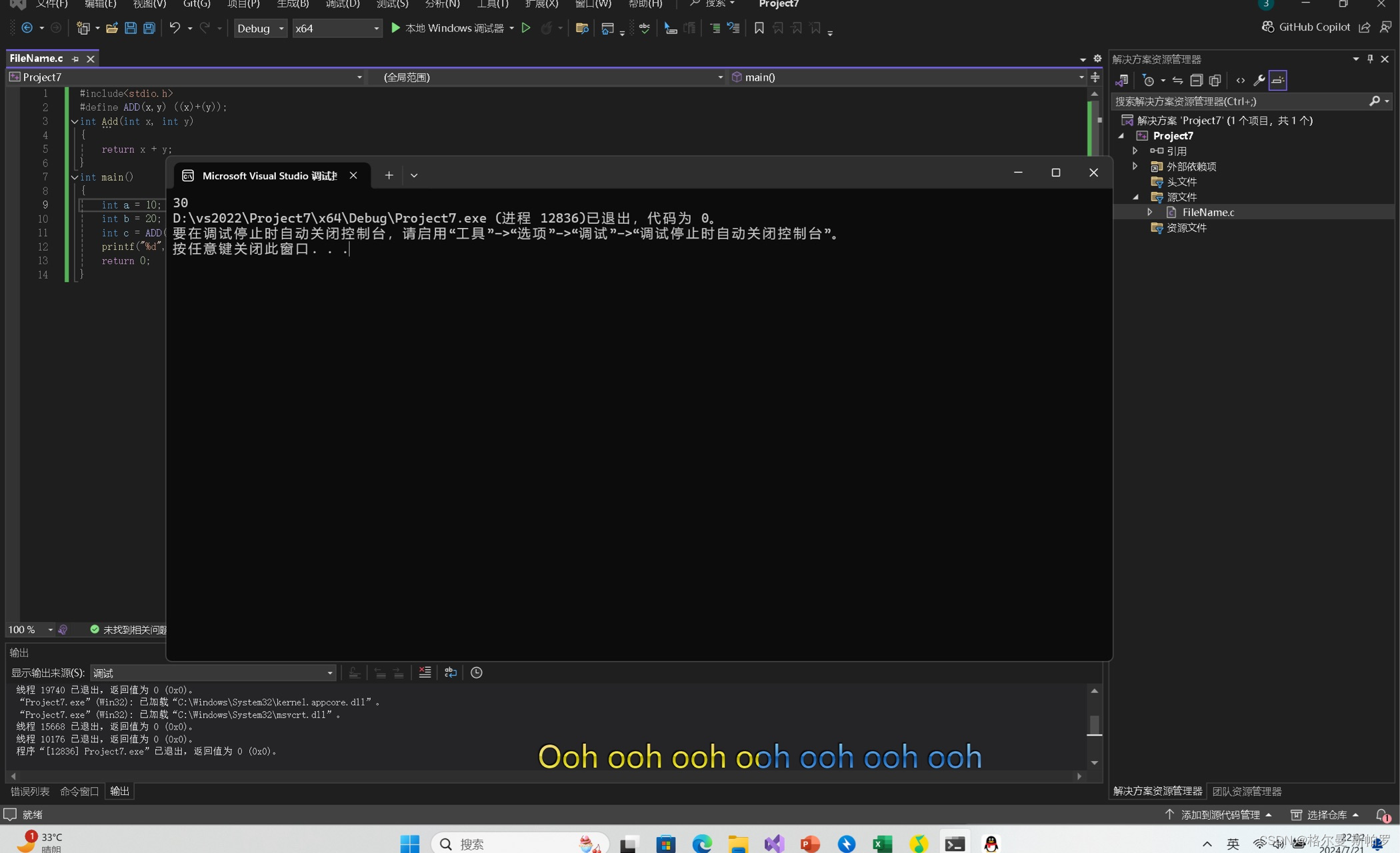
Task: Click the increase indent toolbar icon
Action: pyautogui.click(x=715, y=28)
